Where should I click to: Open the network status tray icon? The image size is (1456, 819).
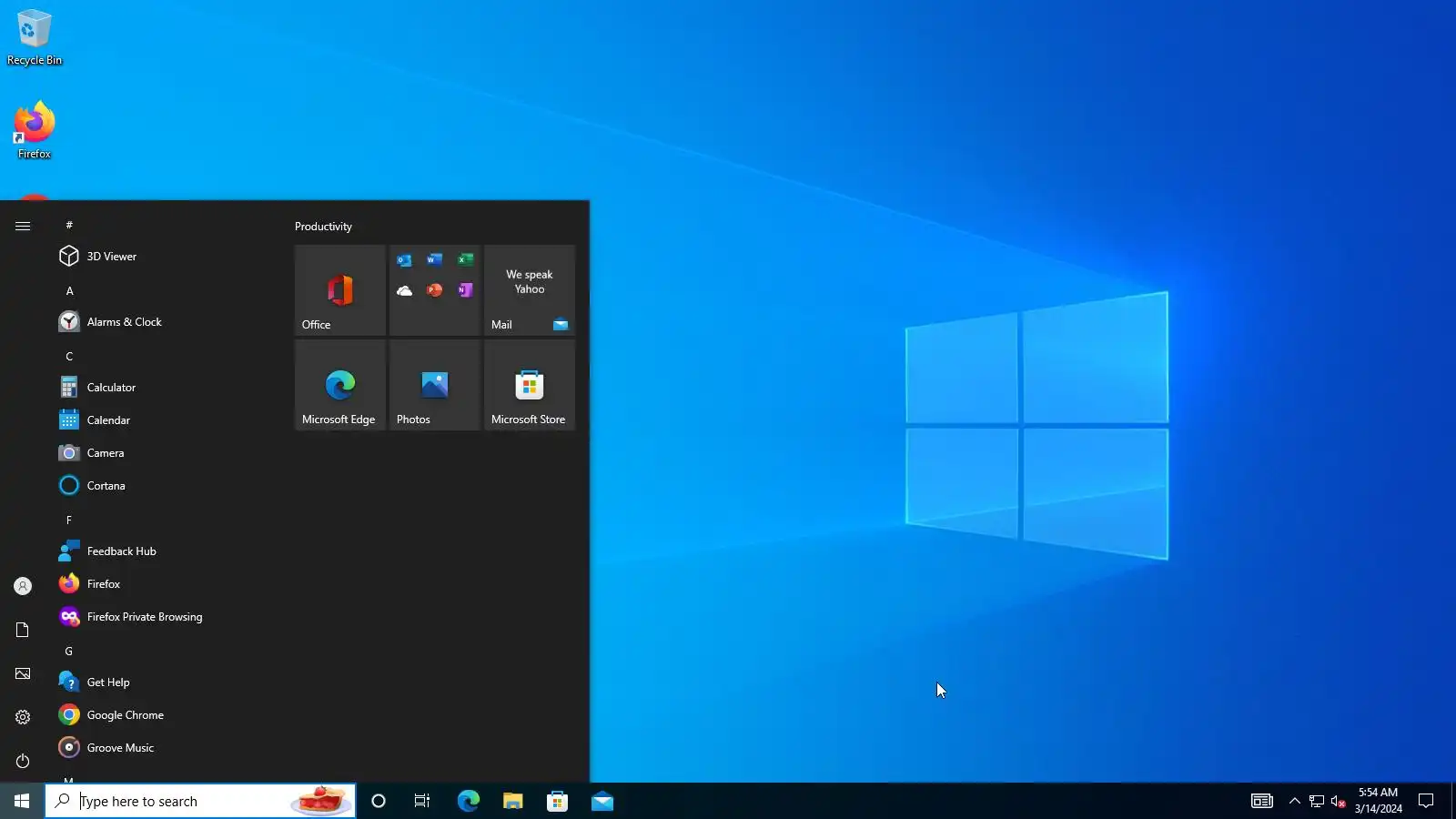(x=1316, y=801)
